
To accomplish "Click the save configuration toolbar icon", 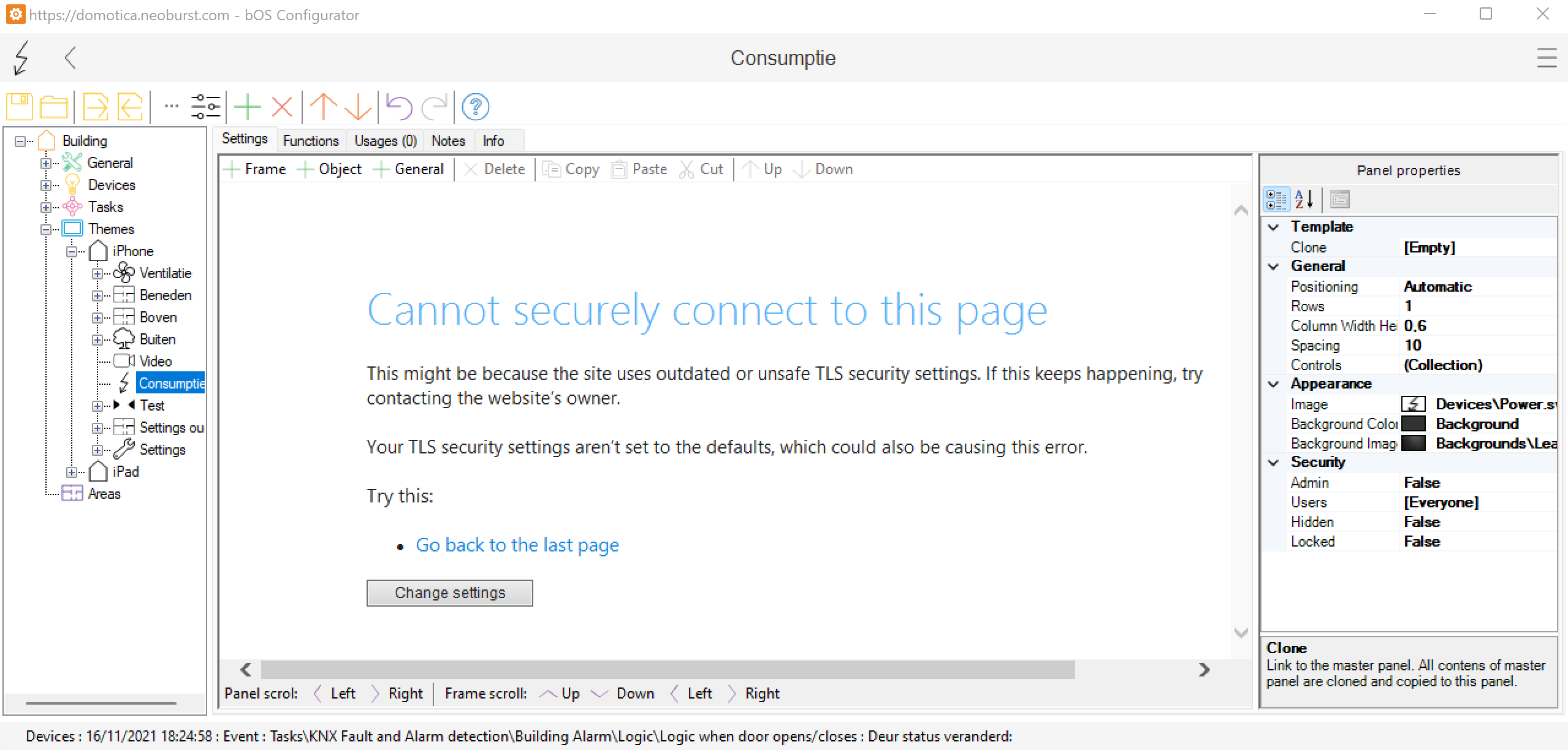I will 20,107.
